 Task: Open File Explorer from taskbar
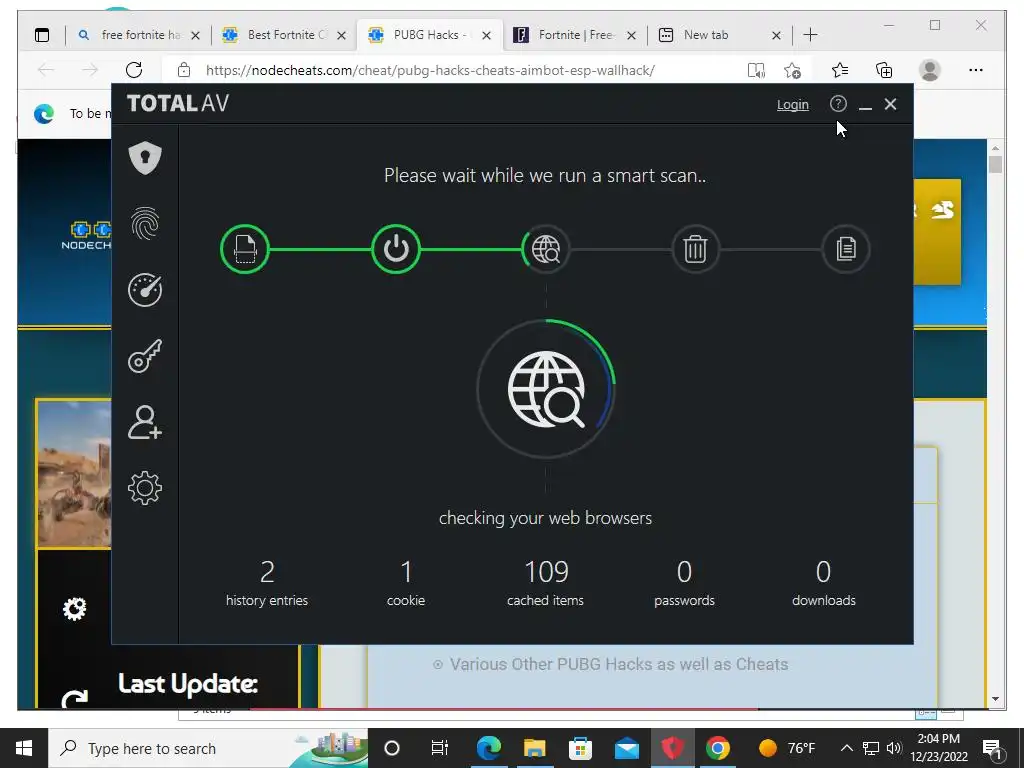pos(534,748)
